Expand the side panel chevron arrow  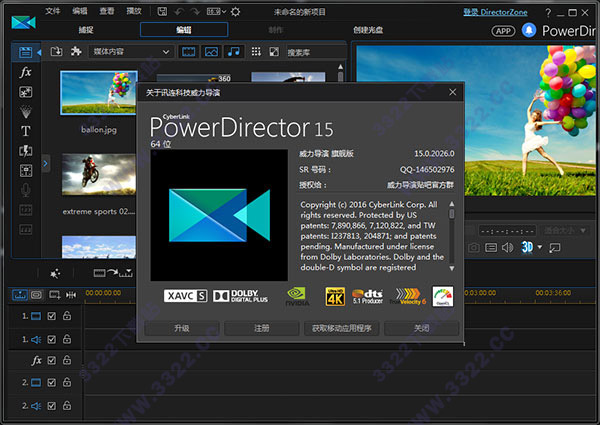click(45, 162)
